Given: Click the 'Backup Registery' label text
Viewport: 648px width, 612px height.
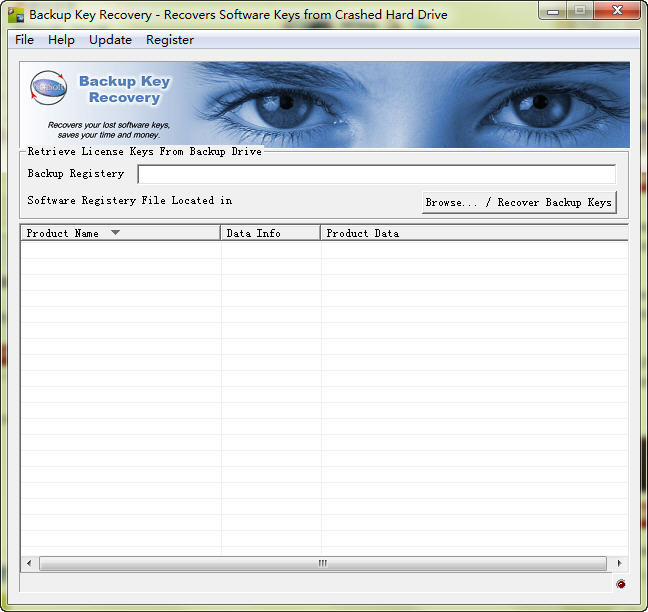Looking at the screenshot, I should point(76,174).
